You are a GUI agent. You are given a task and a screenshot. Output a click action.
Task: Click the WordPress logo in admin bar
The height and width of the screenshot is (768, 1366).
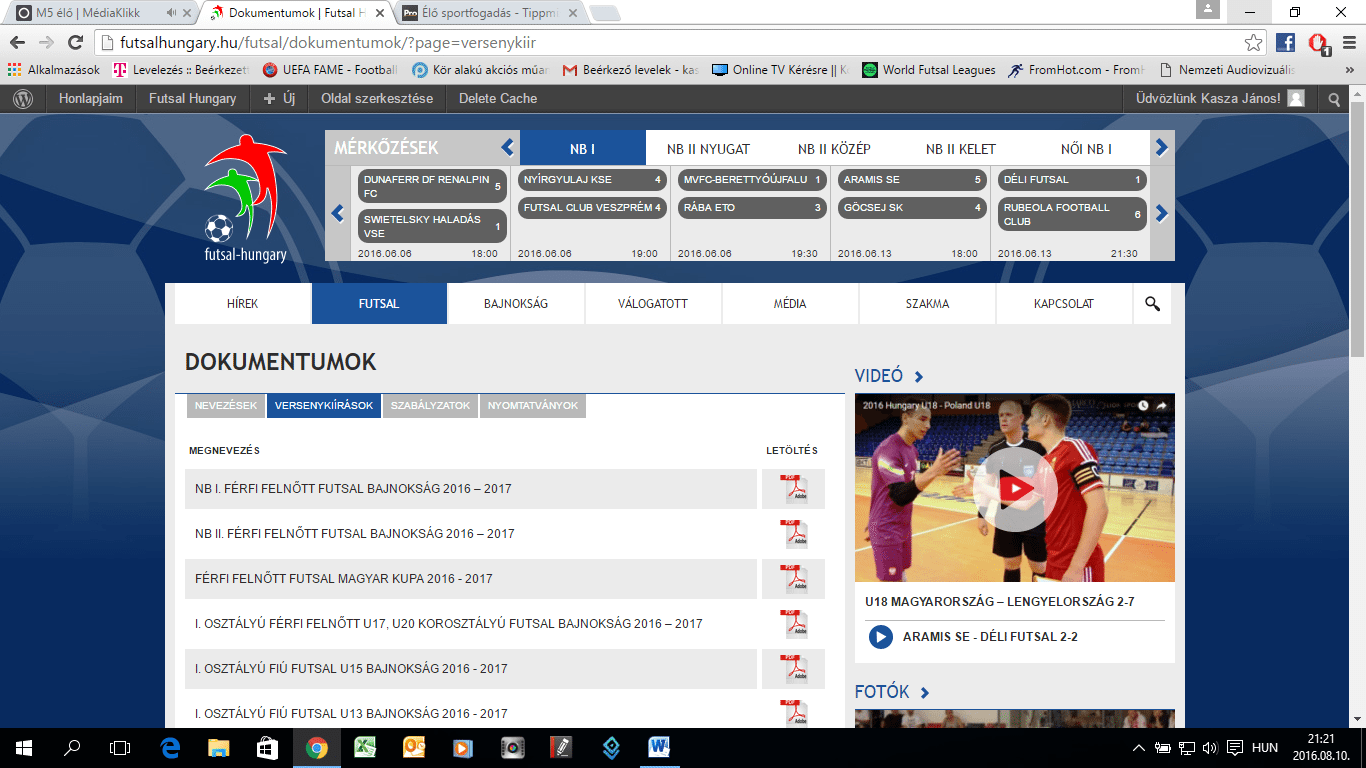click(23, 99)
